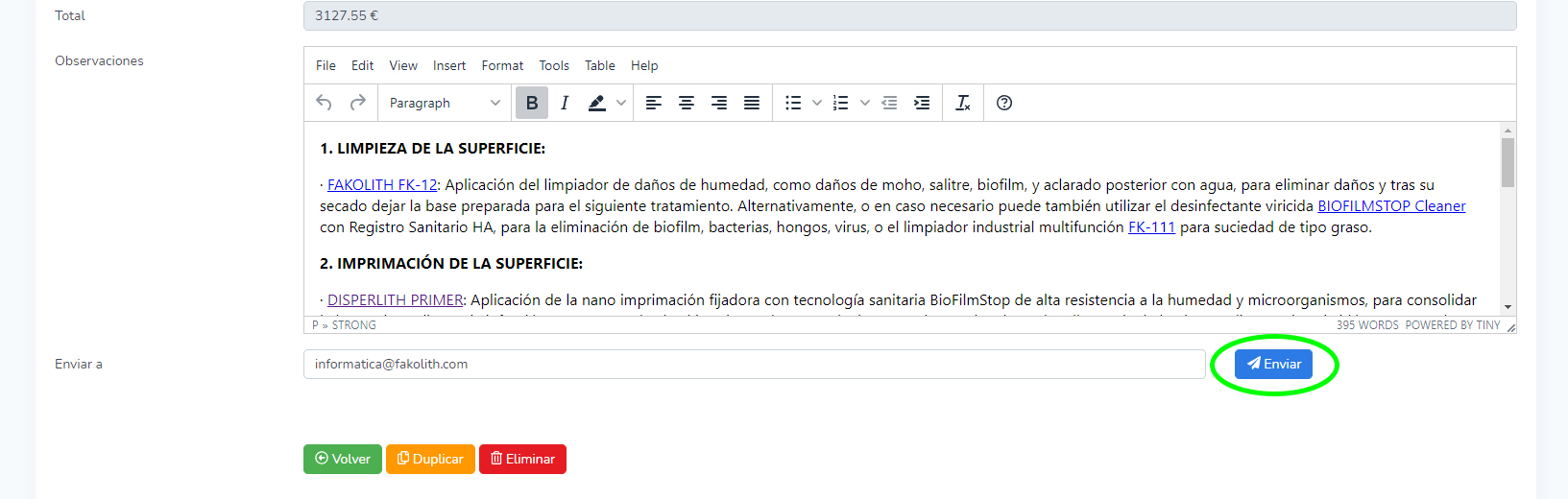Follow the FAKOLITH FK-12 link
The height and width of the screenshot is (499, 1568).
tap(382, 184)
